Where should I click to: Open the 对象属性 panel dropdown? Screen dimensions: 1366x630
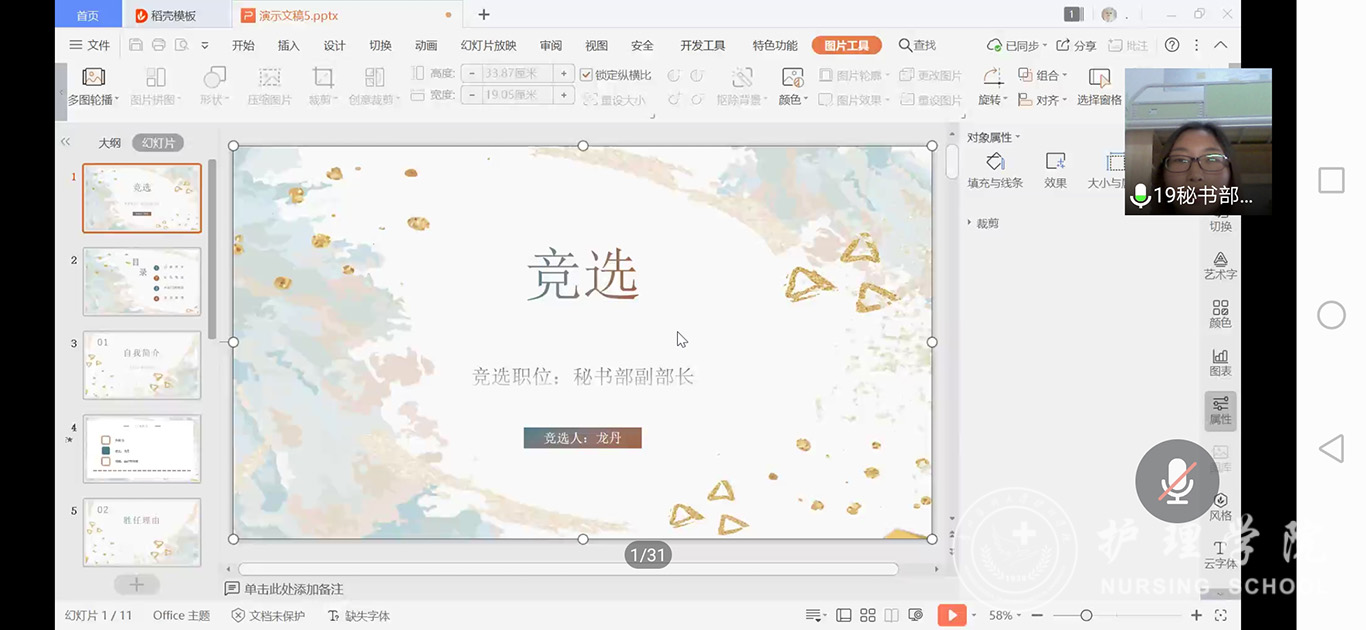pos(993,137)
